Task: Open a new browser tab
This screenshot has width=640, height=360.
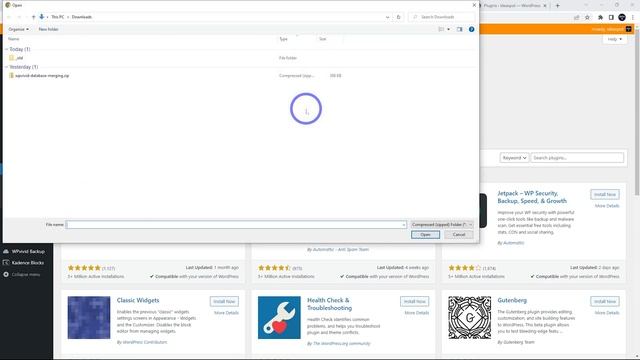Action: 558,6
